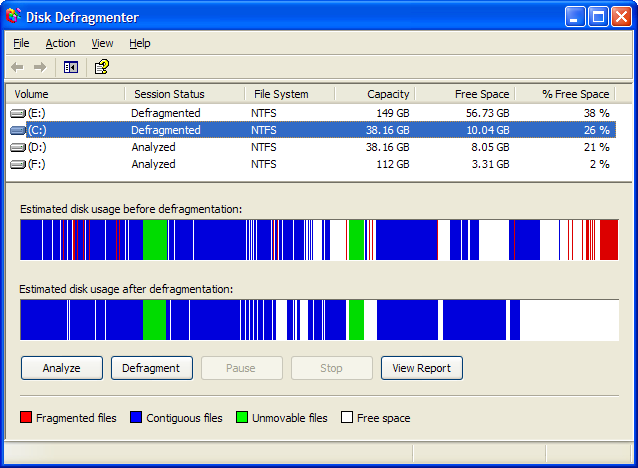Click the Defragment button
Screen dimensions: 638x468
click(x=152, y=368)
